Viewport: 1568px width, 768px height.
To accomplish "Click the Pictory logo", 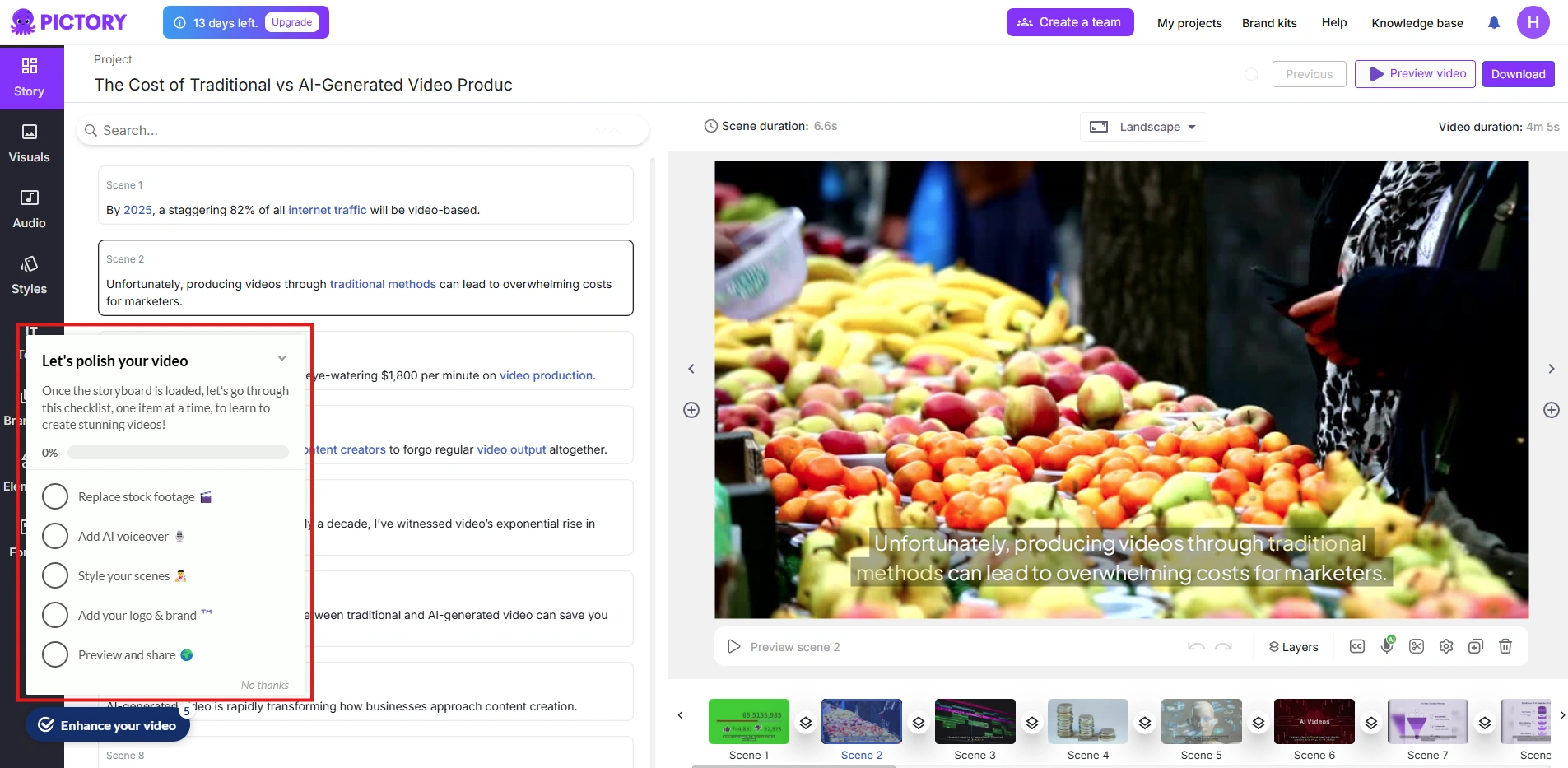I will 68,22.
